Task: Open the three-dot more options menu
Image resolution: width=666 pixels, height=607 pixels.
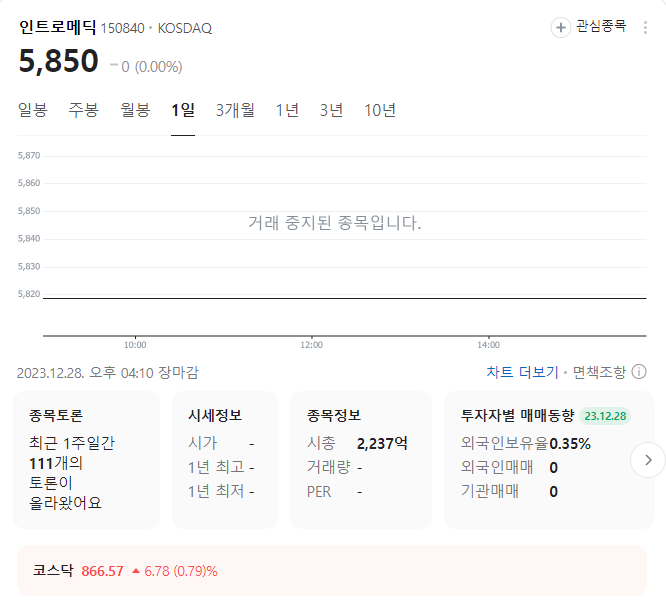Action: 645,28
